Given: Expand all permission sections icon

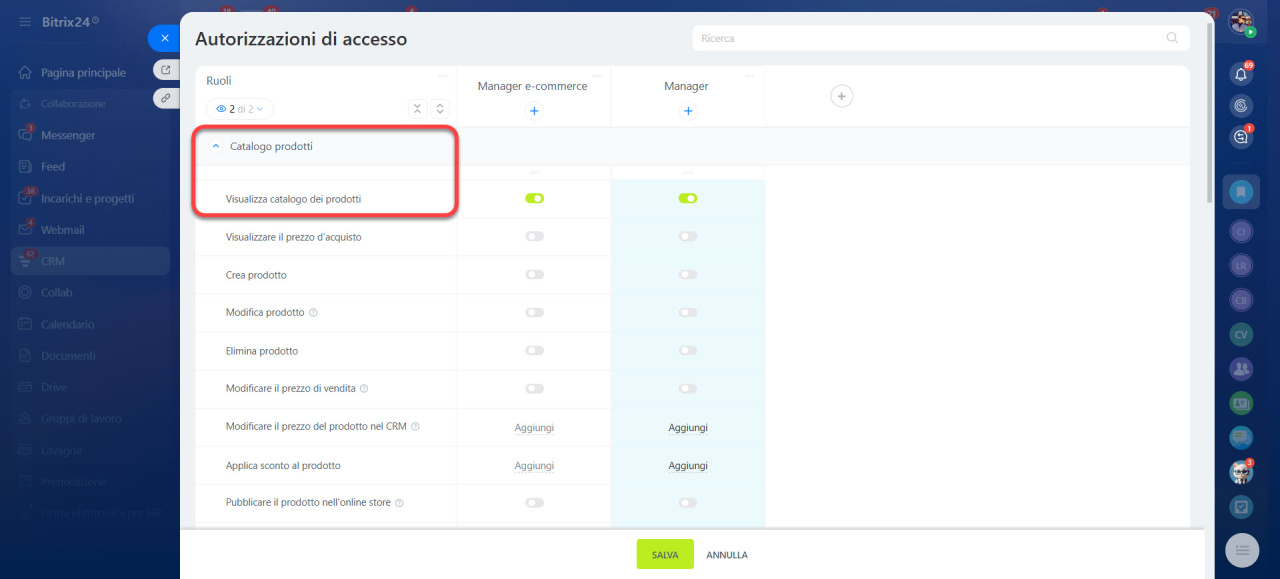Looking at the screenshot, I should (x=440, y=109).
